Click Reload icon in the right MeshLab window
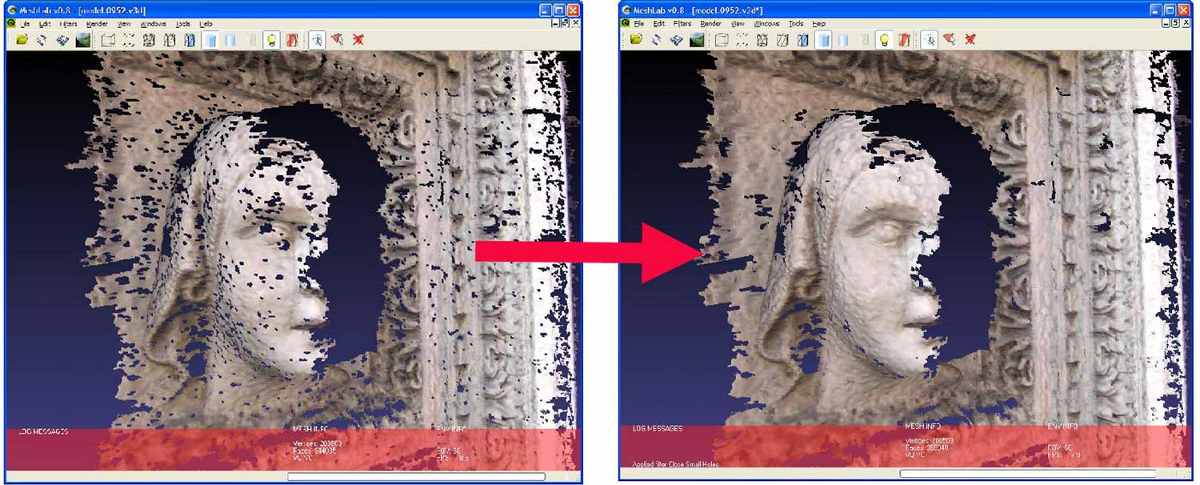1200x485 pixels. [657, 39]
